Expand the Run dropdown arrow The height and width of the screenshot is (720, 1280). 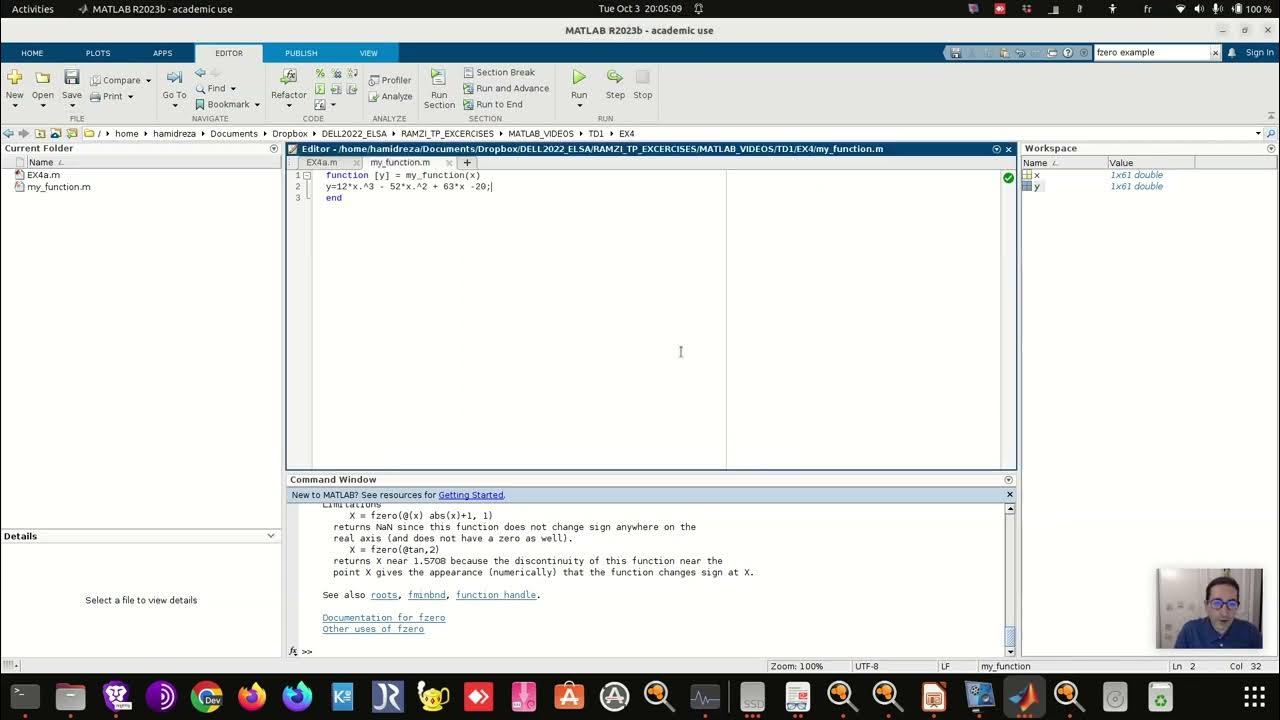click(579, 105)
